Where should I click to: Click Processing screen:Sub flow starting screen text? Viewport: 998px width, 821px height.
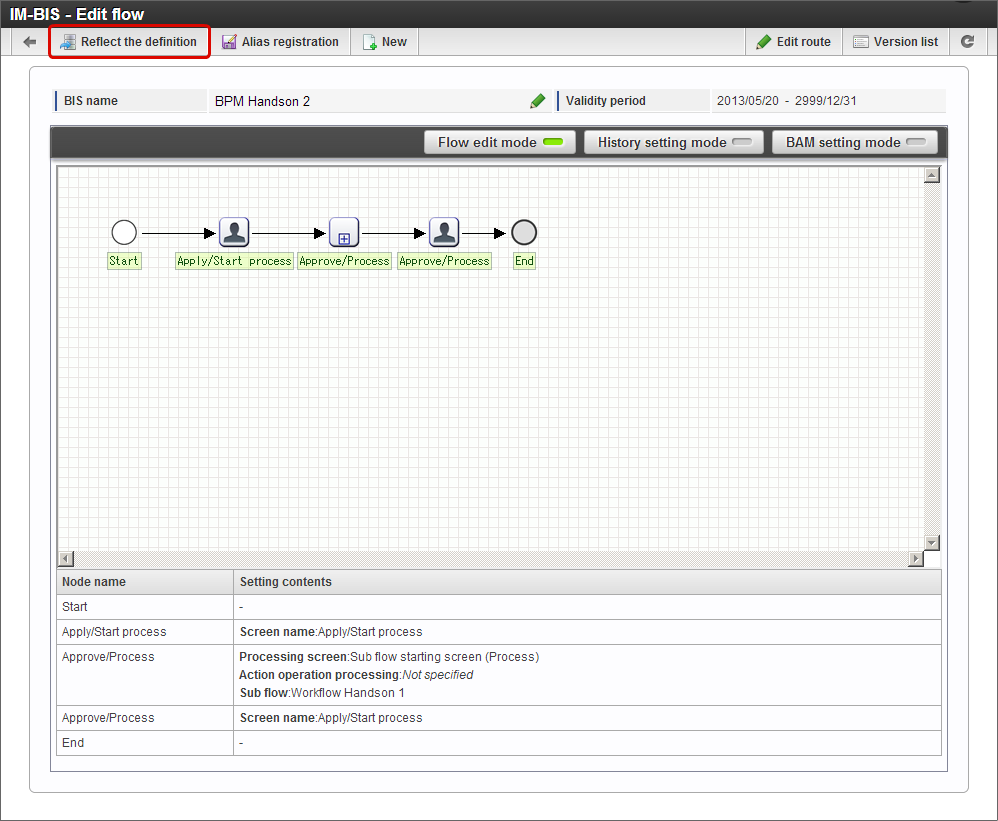tap(389, 657)
